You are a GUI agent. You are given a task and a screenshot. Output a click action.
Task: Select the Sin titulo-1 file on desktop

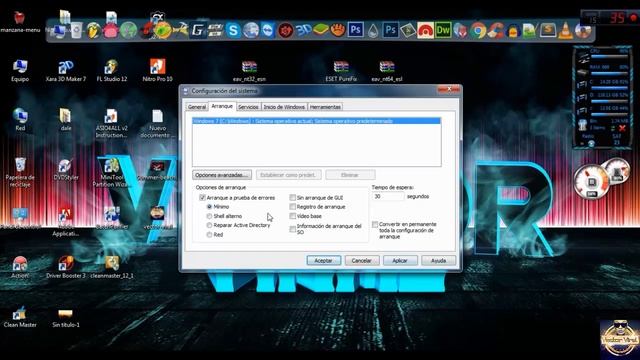click(66, 317)
